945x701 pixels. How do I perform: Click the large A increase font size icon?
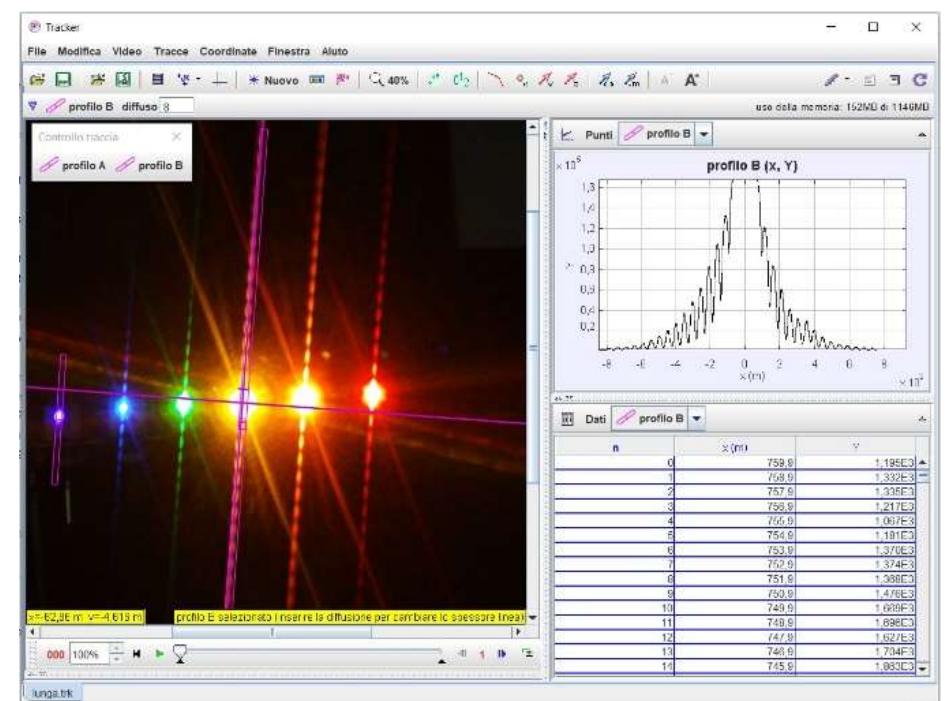click(x=691, y=80)
